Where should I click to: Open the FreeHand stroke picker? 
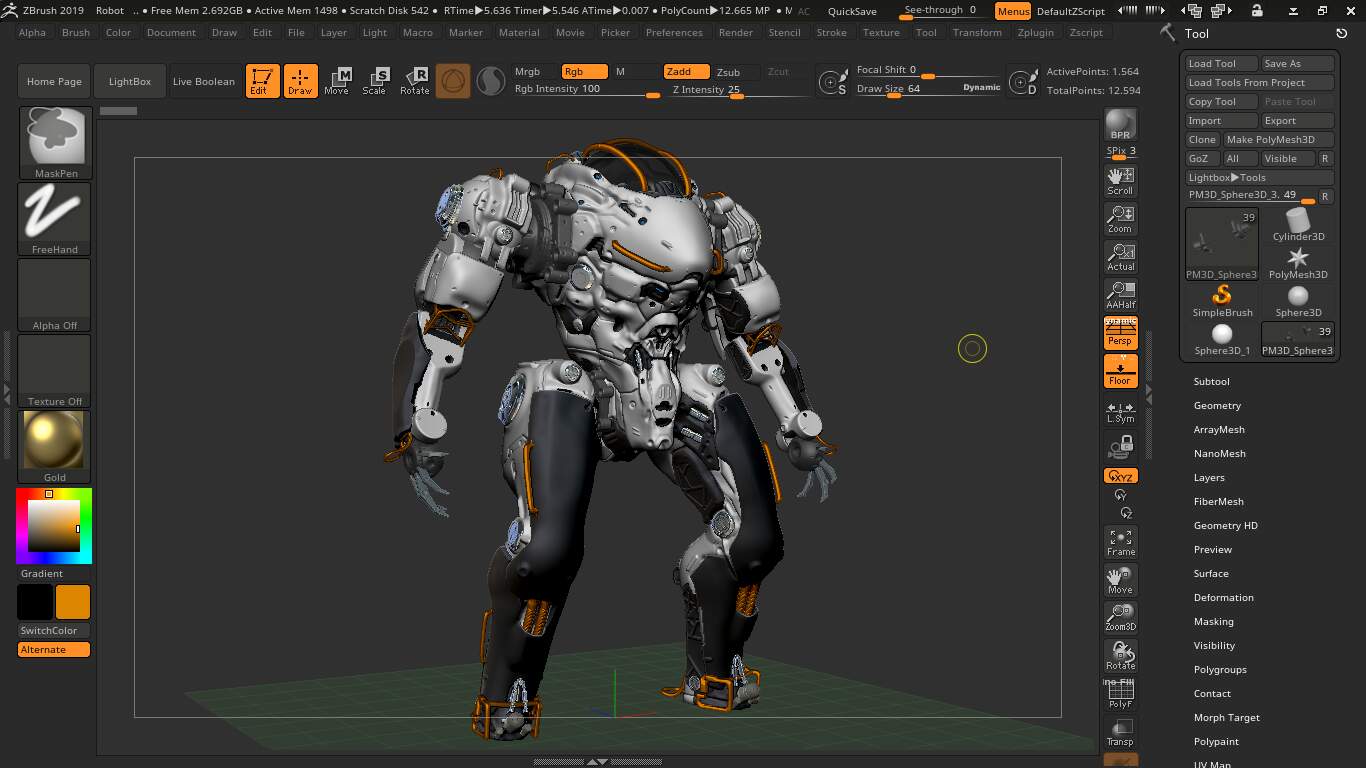click(54, 217)
